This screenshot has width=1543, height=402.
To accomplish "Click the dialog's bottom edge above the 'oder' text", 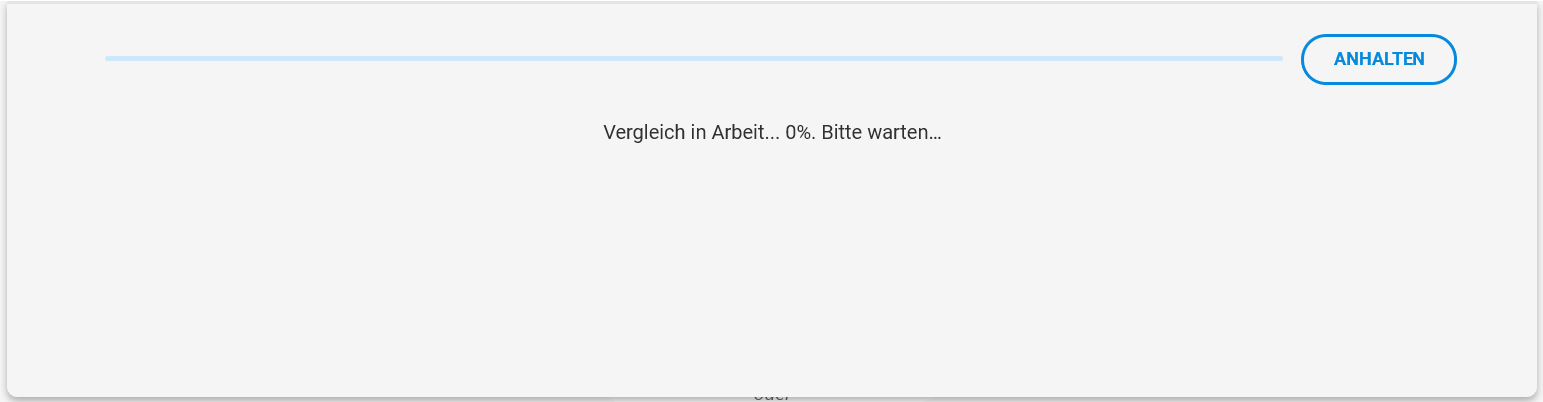I will tap(772, 394).
